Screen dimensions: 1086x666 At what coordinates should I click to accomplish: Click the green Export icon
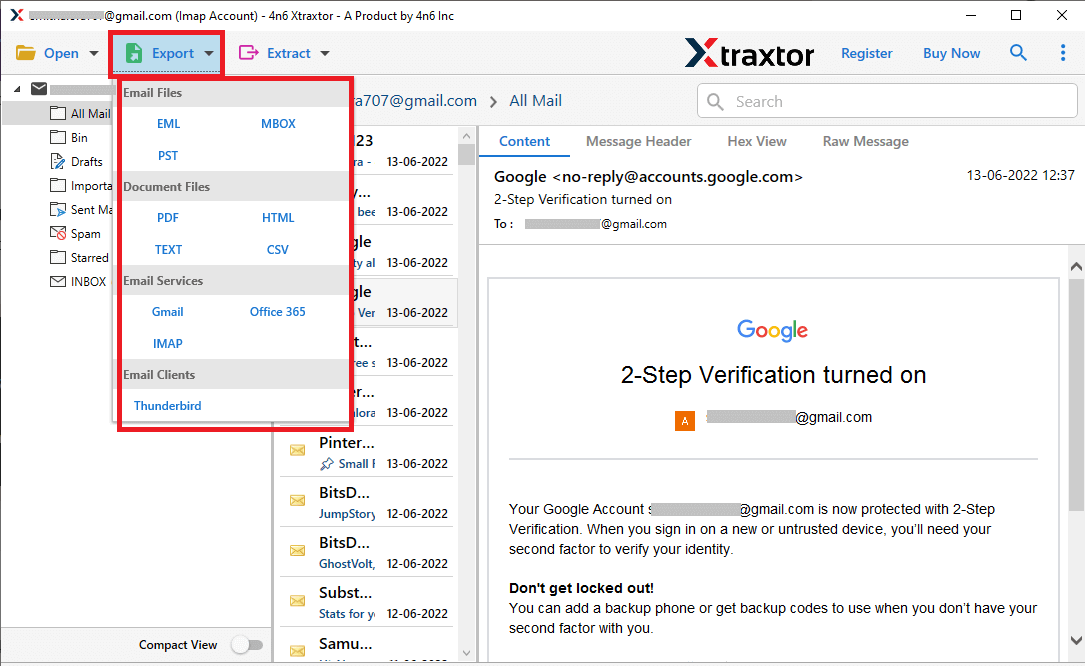[x=132, y=52]
